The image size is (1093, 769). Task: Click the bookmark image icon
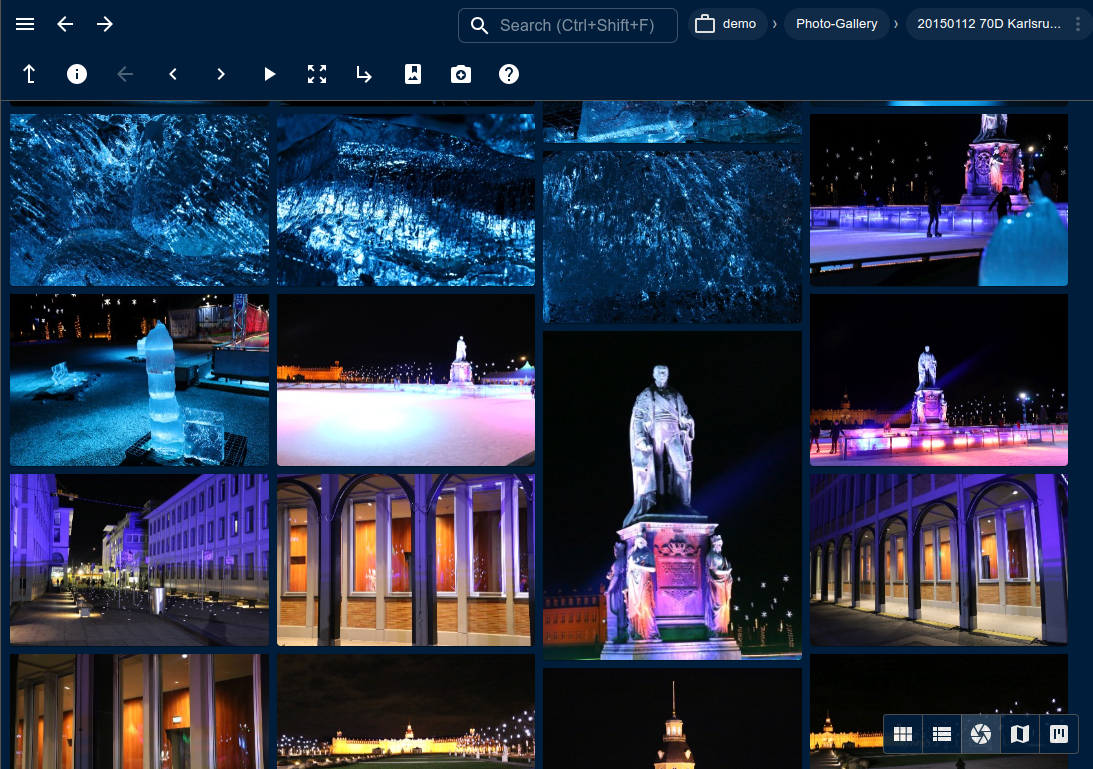point(413,74)
